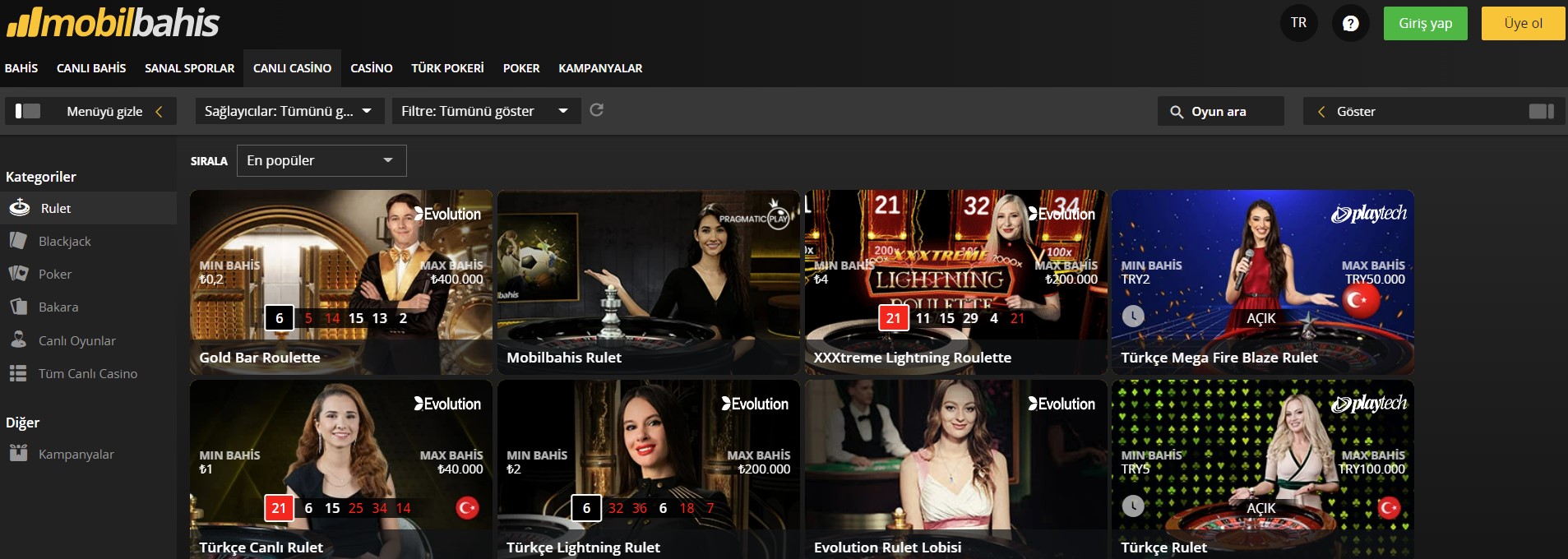Image resolution: width=1568 pixels, height=559 pixels.
Task: Click the orange chevron next to Göster
Action: [x=1321, y=112]
